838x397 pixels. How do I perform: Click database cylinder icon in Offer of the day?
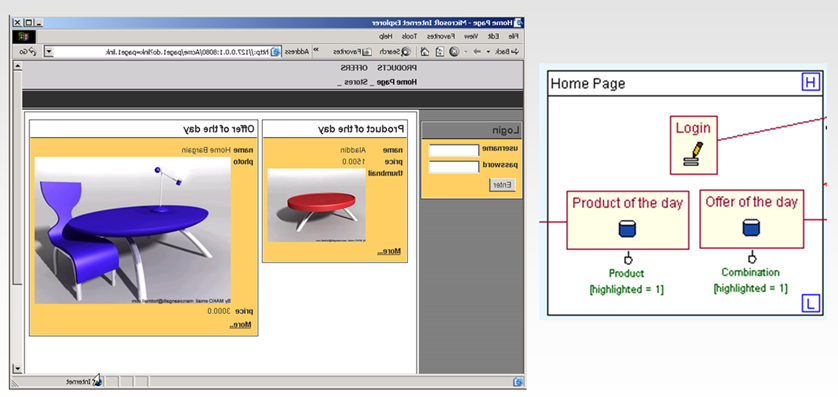tap(751, 228)
